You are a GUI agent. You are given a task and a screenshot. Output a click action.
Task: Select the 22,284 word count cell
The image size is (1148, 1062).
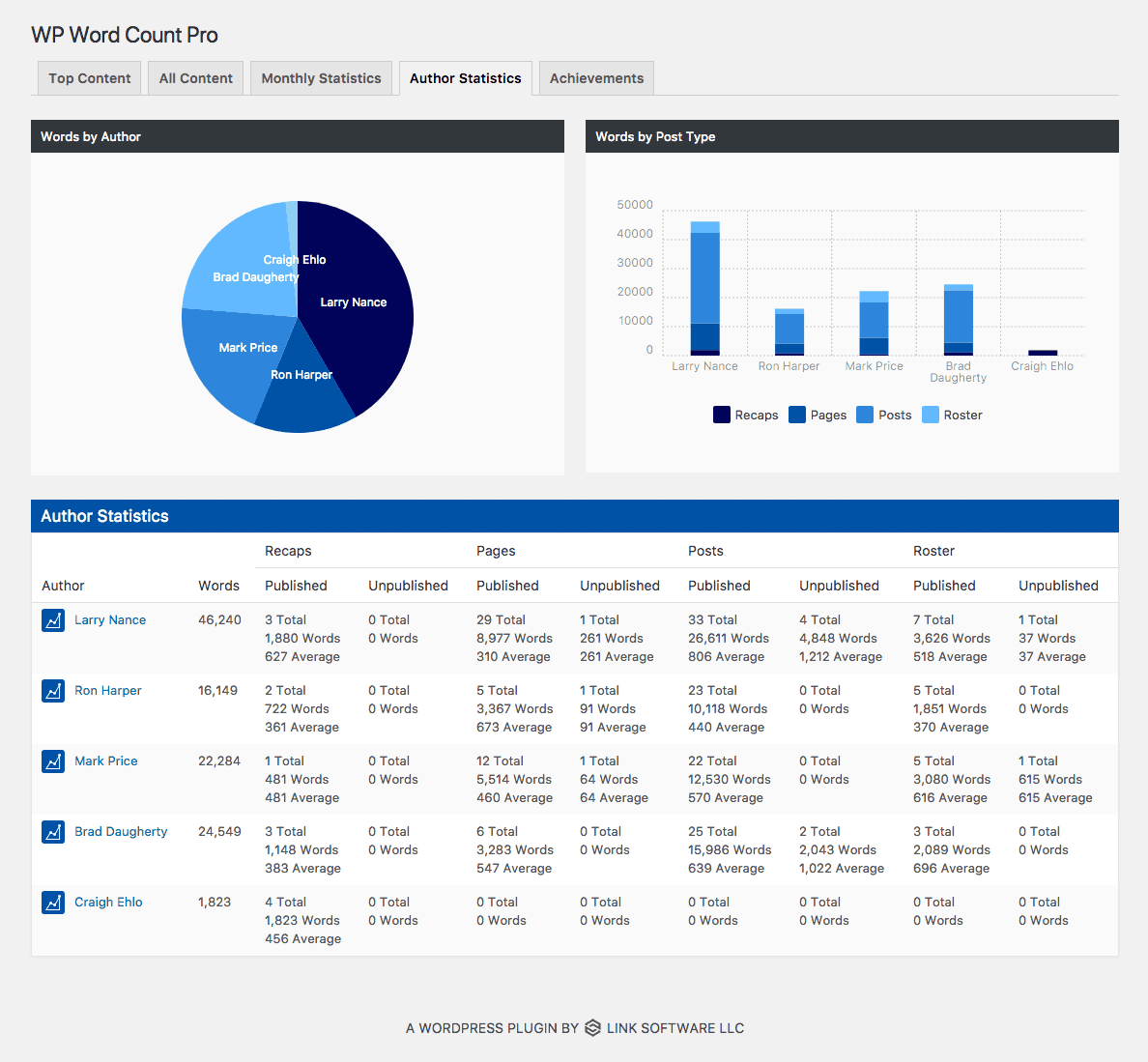click(219, 761)
